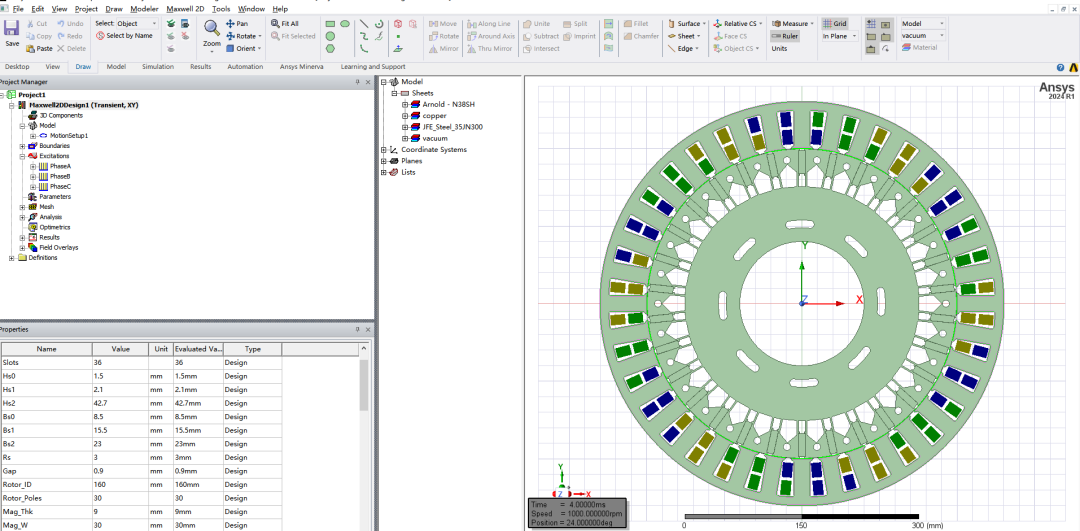Expand the copper sheets node

(405, 116)
